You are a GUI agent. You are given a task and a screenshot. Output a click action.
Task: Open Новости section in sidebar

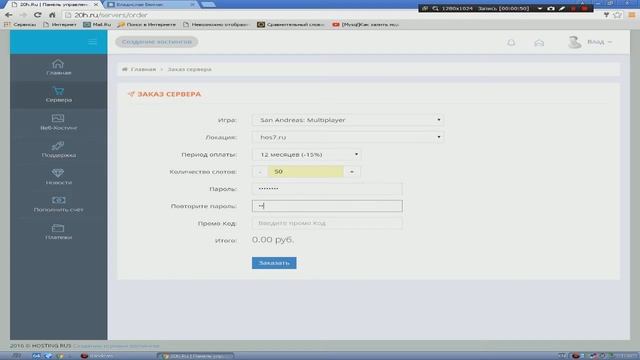point(58,177)
